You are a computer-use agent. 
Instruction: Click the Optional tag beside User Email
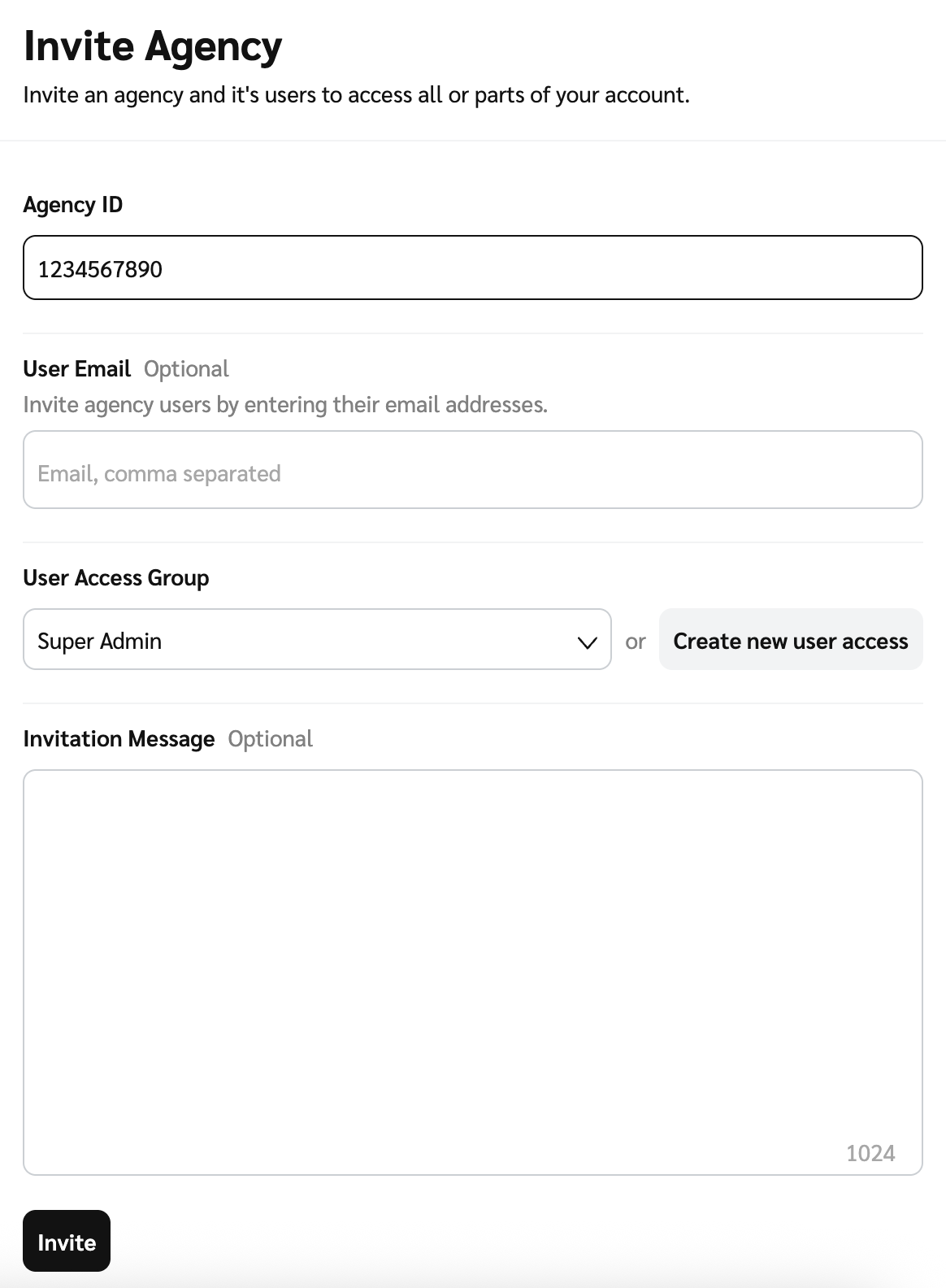point(186,369)
